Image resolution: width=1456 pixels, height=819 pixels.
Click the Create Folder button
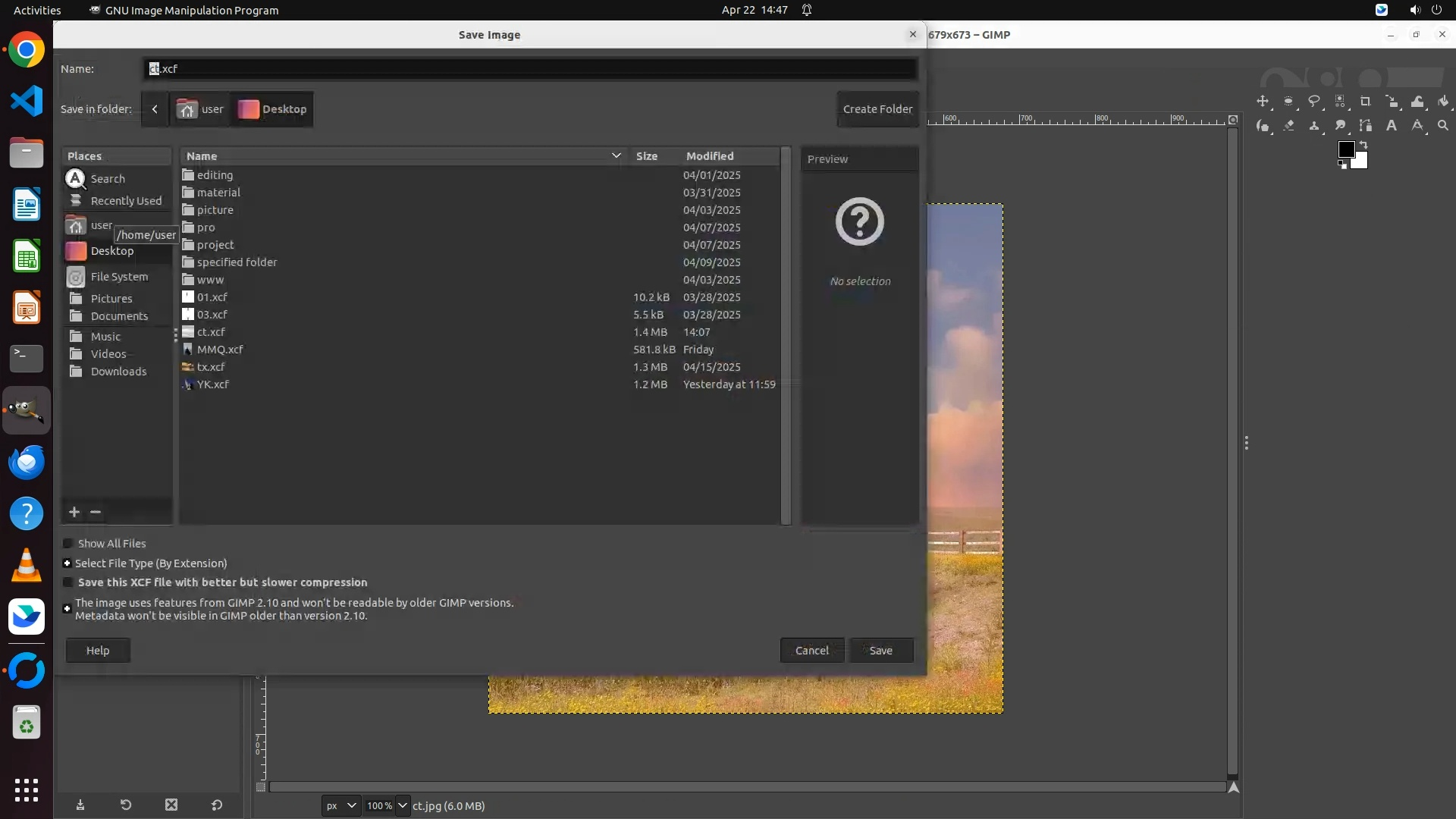(877, 109)
